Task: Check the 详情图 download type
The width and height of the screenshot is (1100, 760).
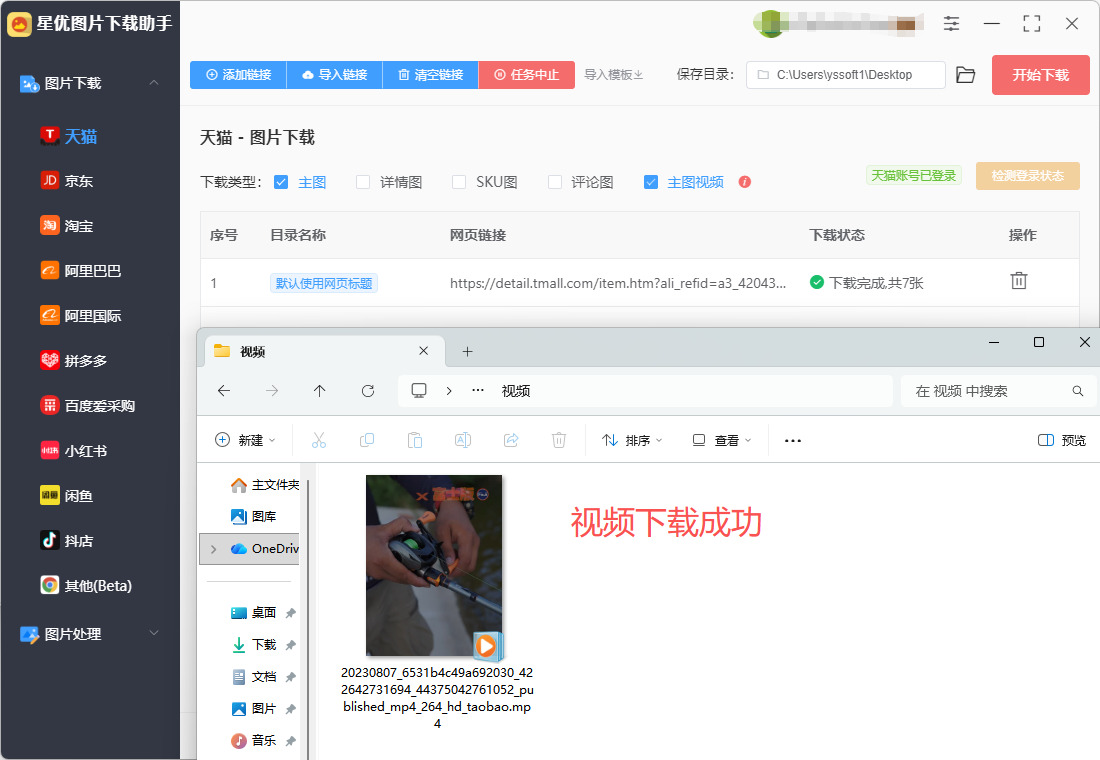Action: point(363,182)
